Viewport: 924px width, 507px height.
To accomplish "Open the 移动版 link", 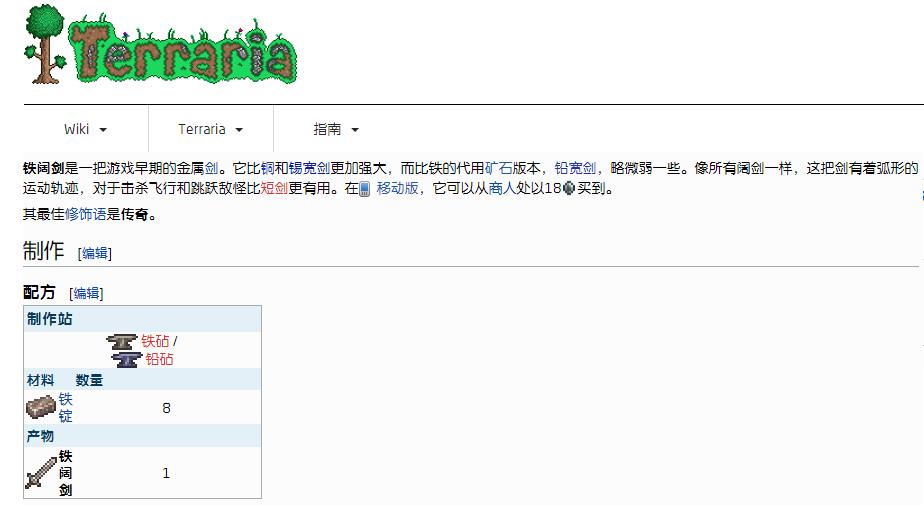I will (x=397, y=189).
